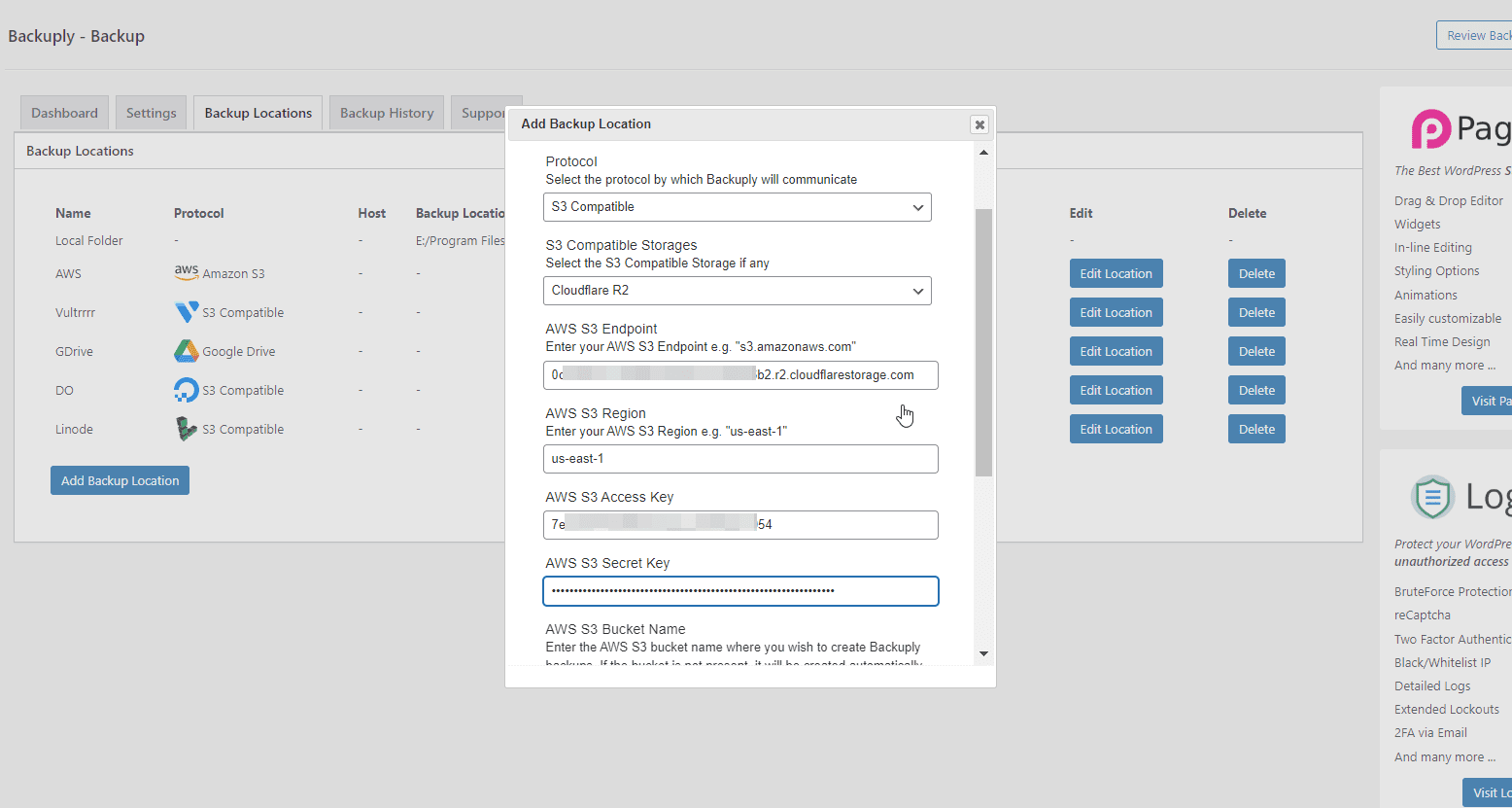Viewport: 1512px width, 808px height.
Task: Click the Vultr S3 Compatible icon
Action: tap(186, 311)
